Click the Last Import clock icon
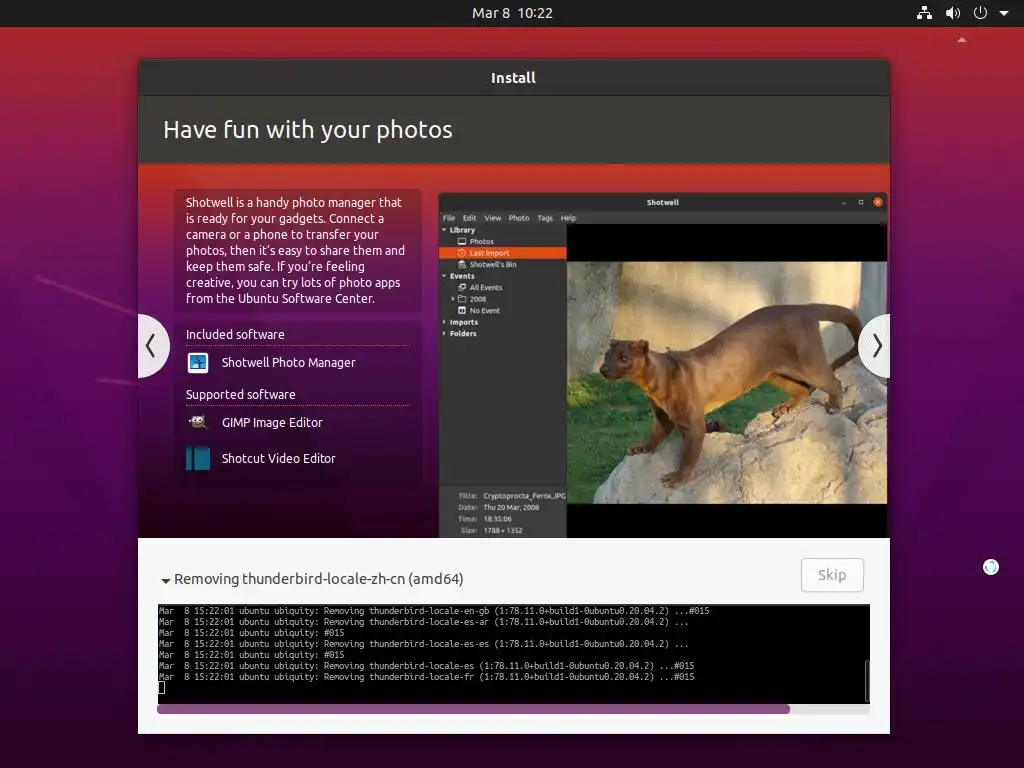 (462, 253)
